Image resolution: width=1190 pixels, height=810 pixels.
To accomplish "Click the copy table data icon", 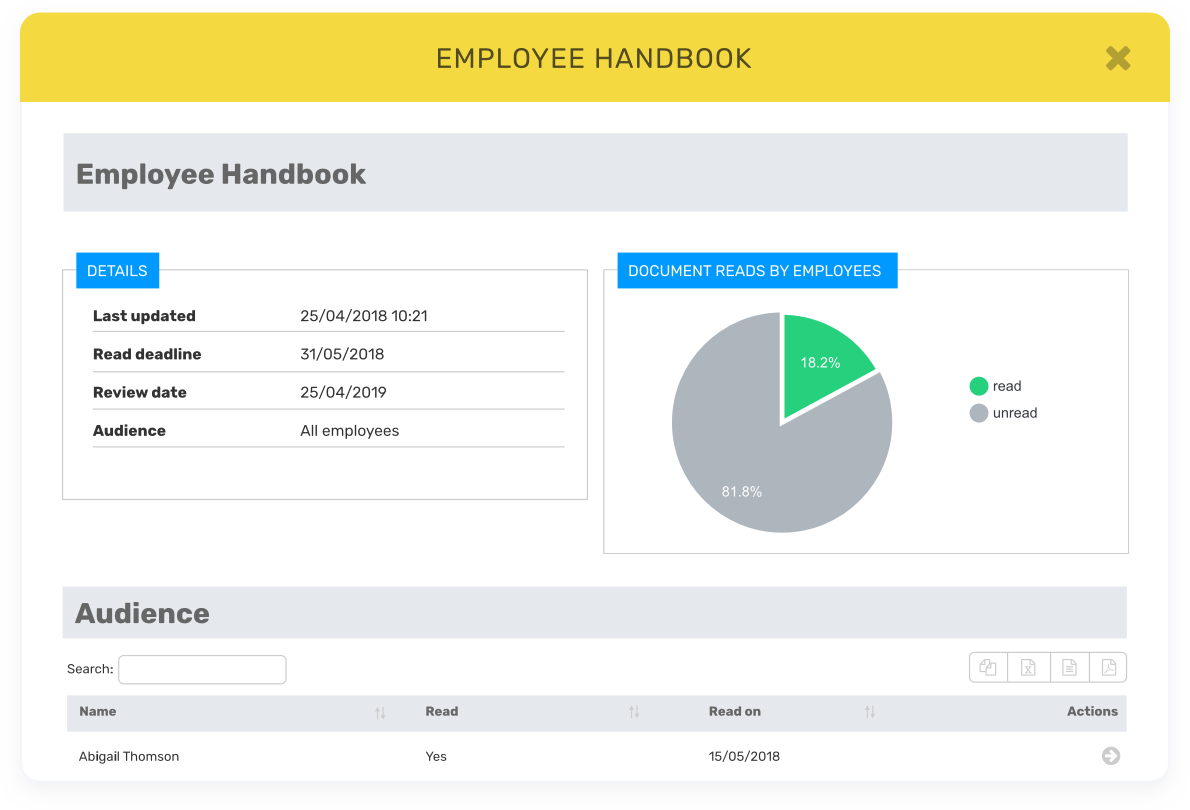I will pos(988,667).
